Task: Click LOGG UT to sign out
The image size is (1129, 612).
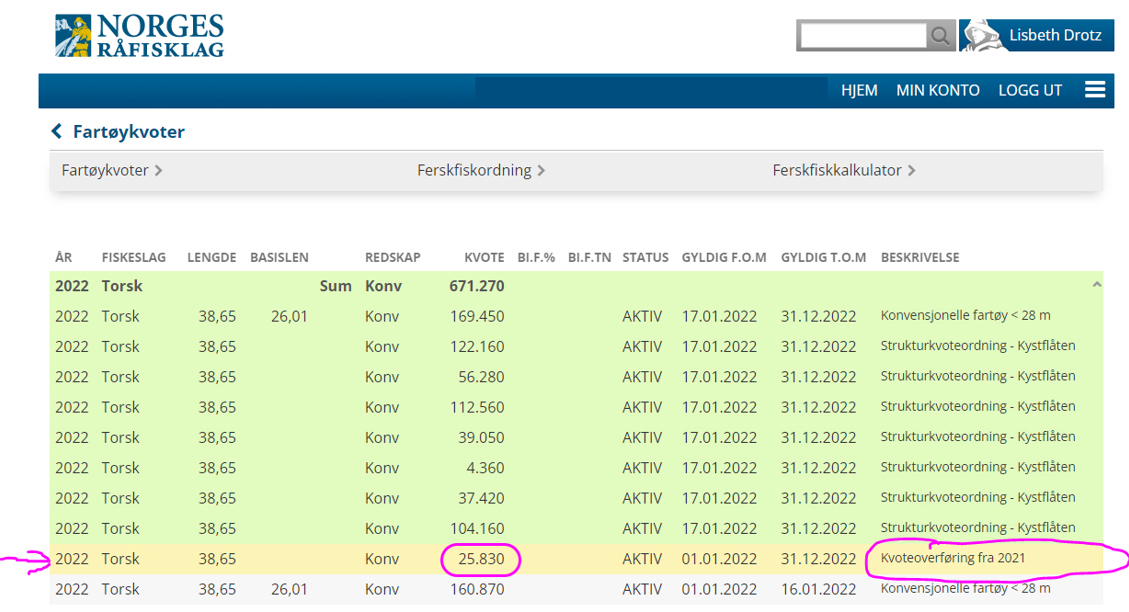Action: point(1029,90)
